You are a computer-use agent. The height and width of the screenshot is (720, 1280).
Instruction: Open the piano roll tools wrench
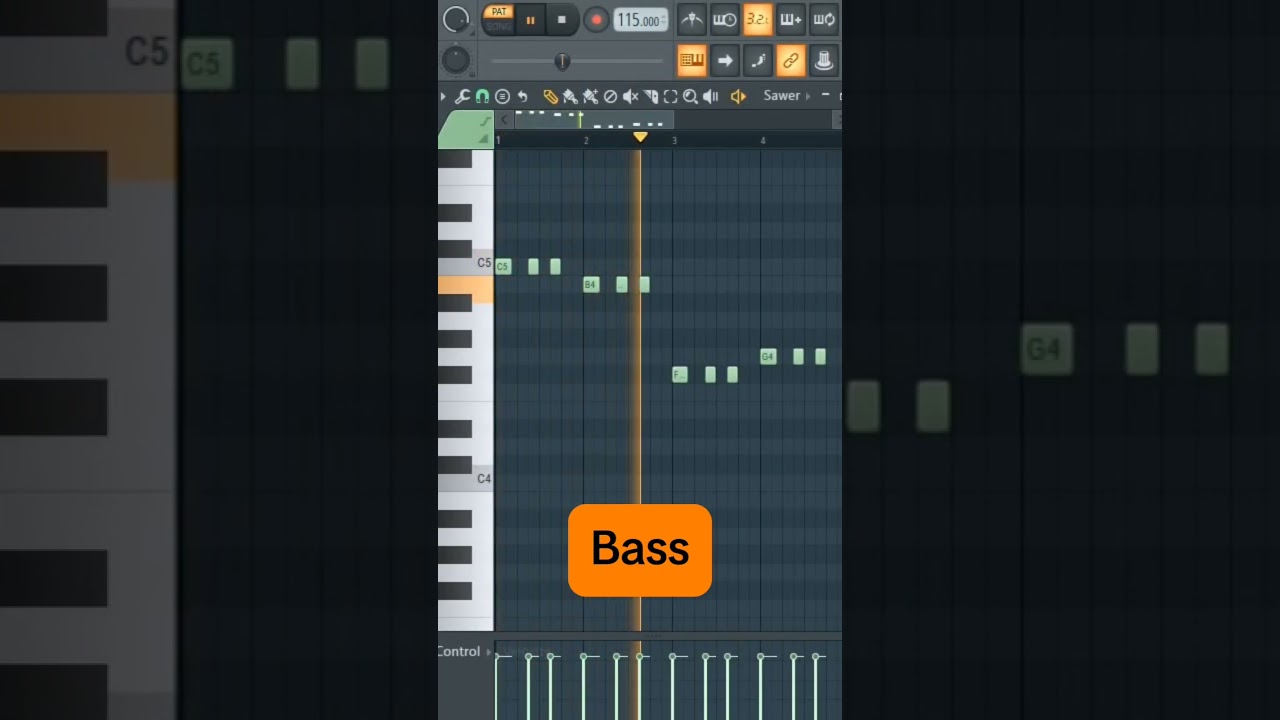click(462, 97)
